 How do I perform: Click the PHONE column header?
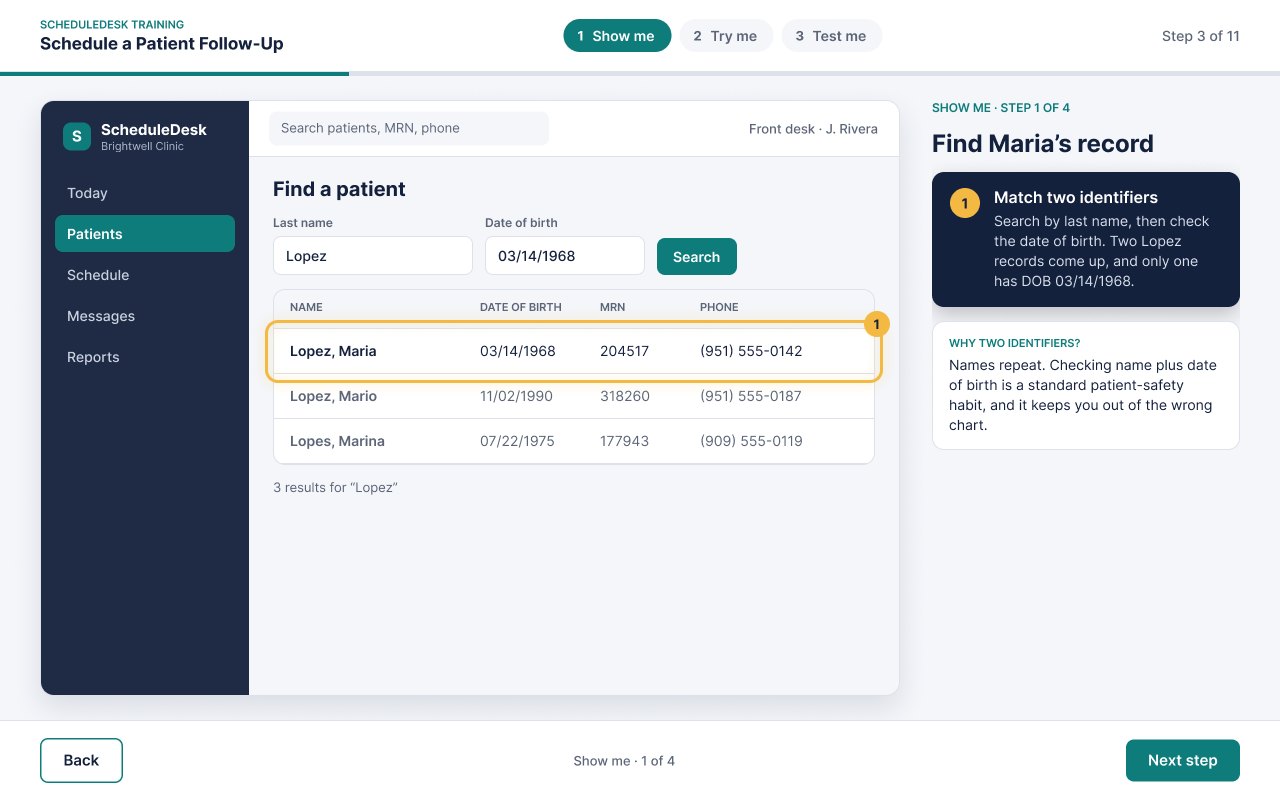(719, 307)
